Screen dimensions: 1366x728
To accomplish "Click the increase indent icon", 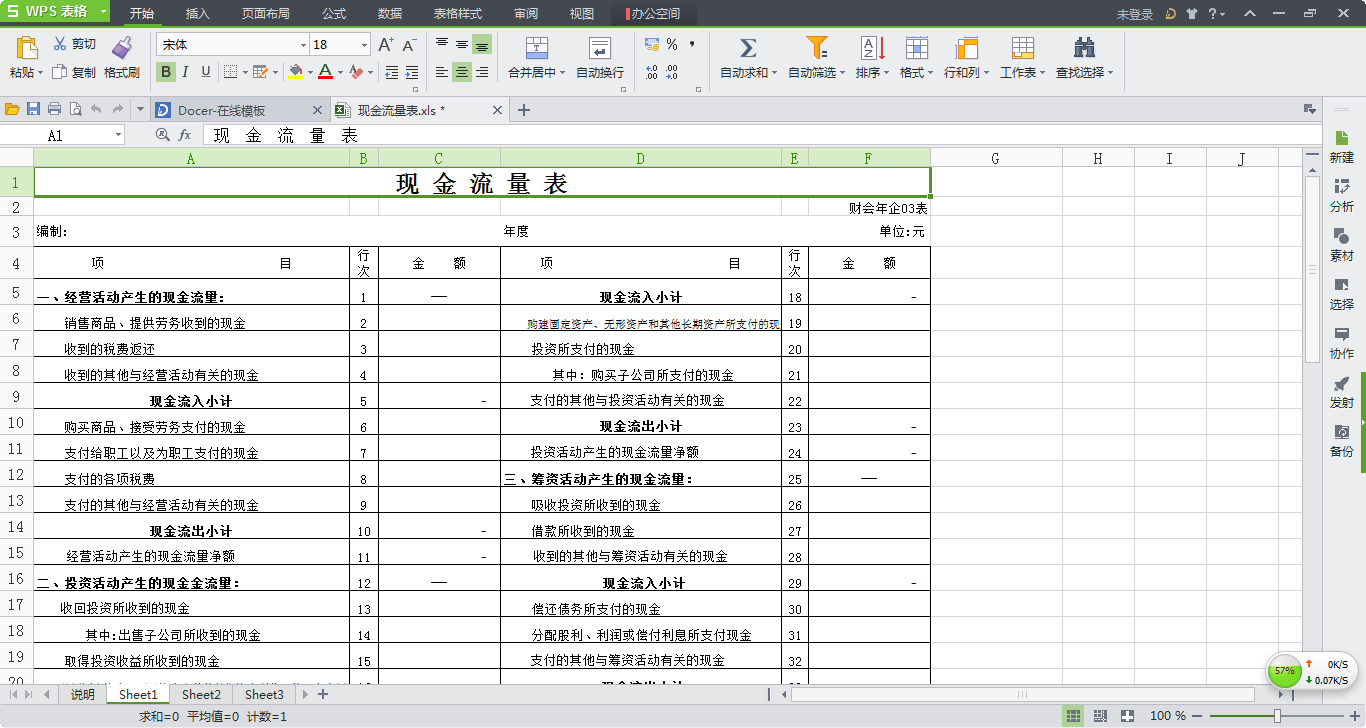I will point(412,72).
